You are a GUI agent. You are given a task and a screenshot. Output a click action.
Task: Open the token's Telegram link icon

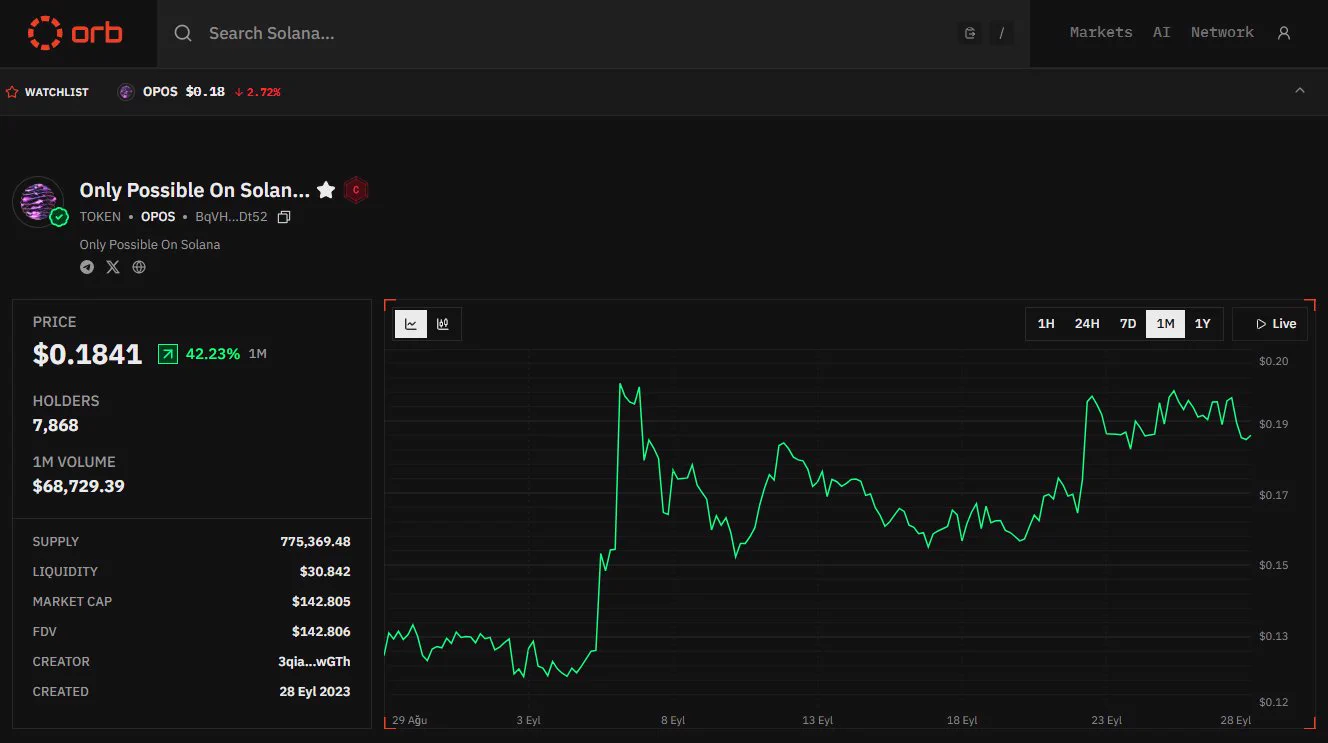click(87, 267)
